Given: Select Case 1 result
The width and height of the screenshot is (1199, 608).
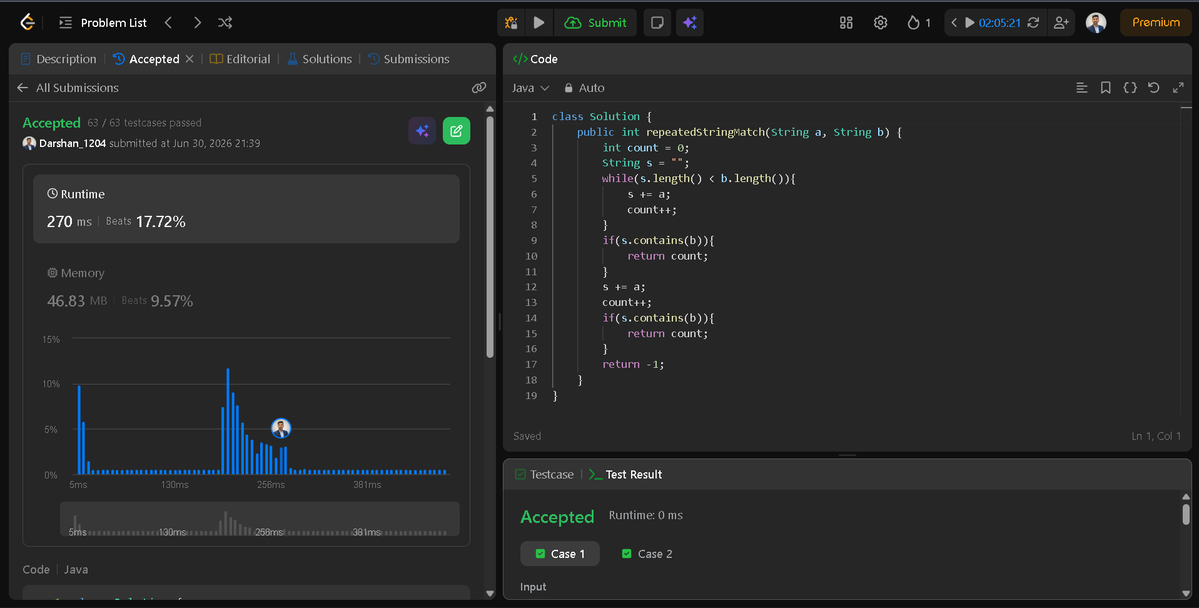Looking at the screenshot, I should tap(560, 554).
